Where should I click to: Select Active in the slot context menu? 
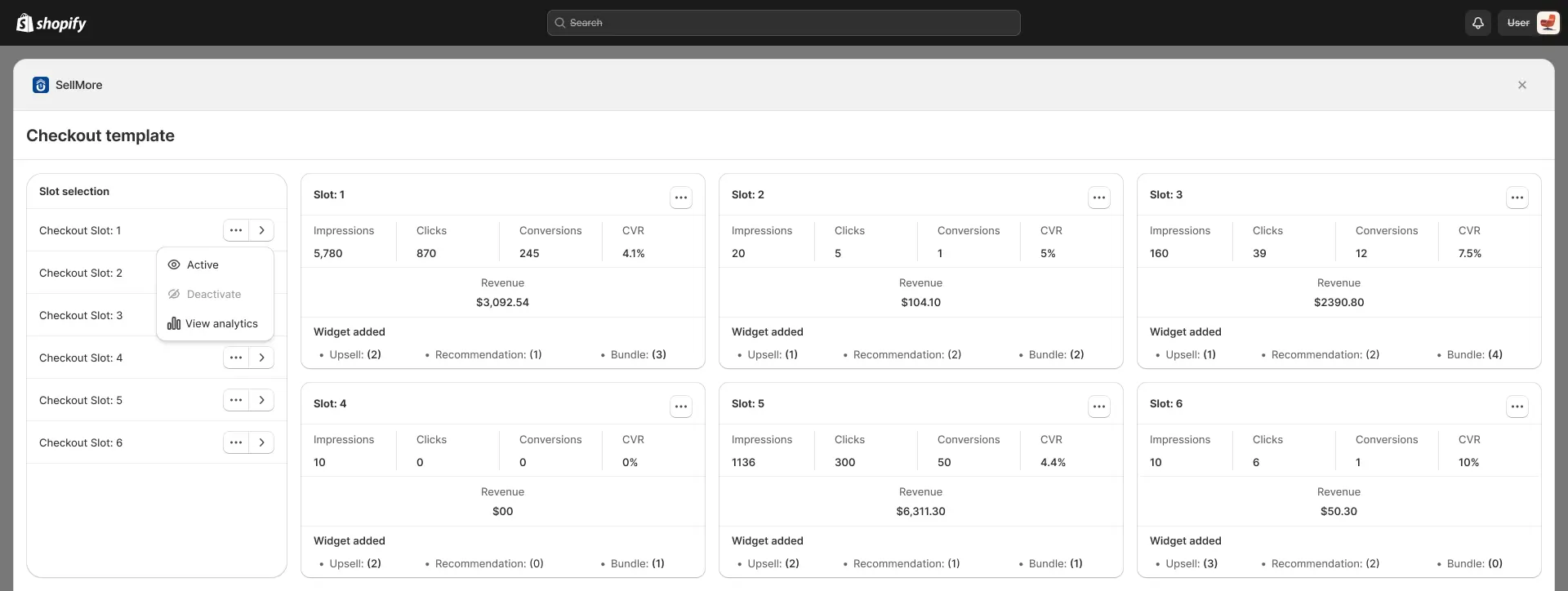[203, 265]
